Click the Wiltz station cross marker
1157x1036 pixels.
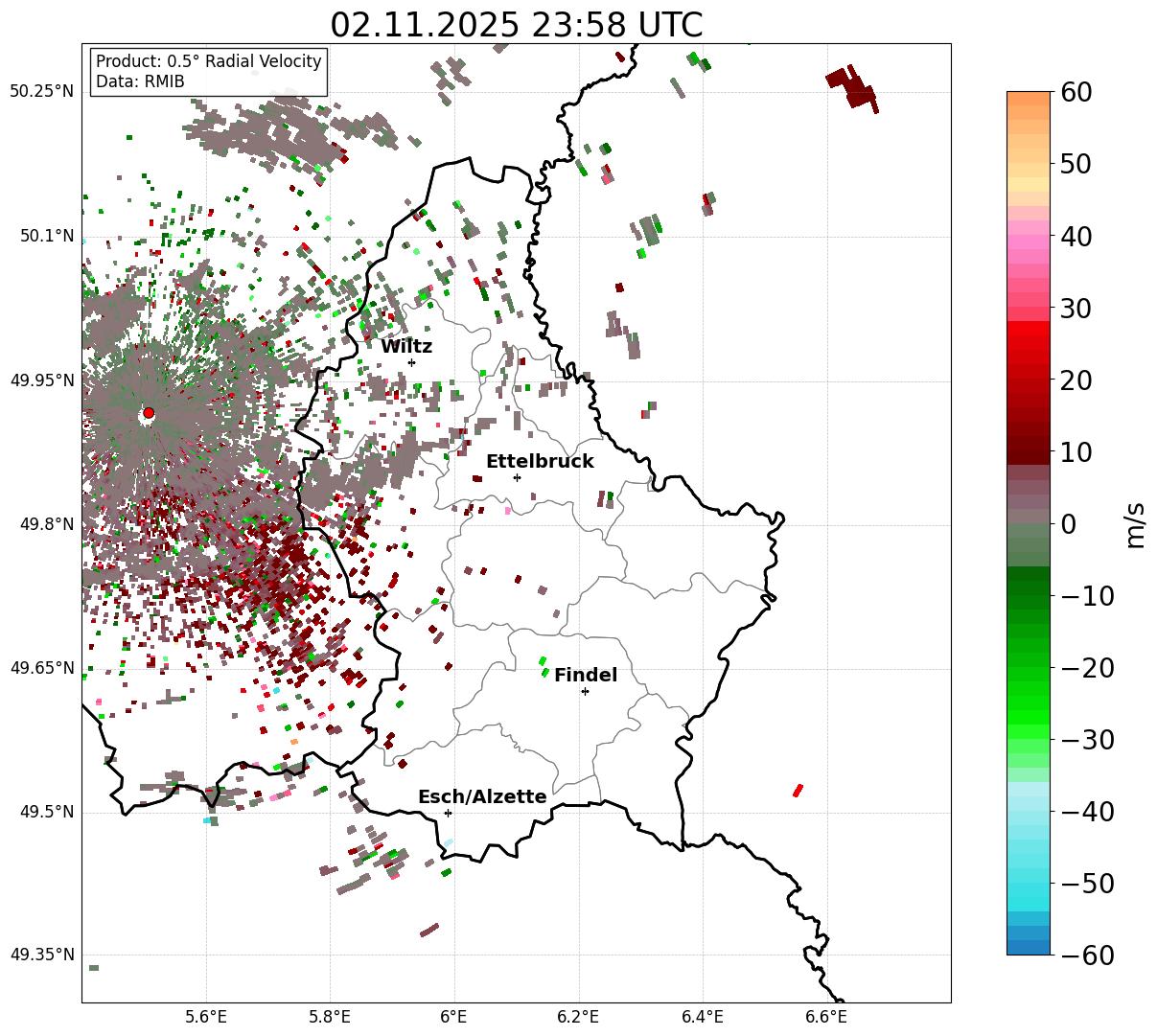coord(411,362)
